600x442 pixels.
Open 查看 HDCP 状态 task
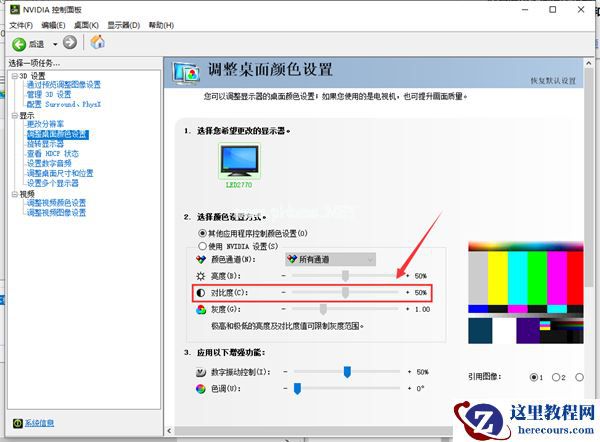coord(53,154)
